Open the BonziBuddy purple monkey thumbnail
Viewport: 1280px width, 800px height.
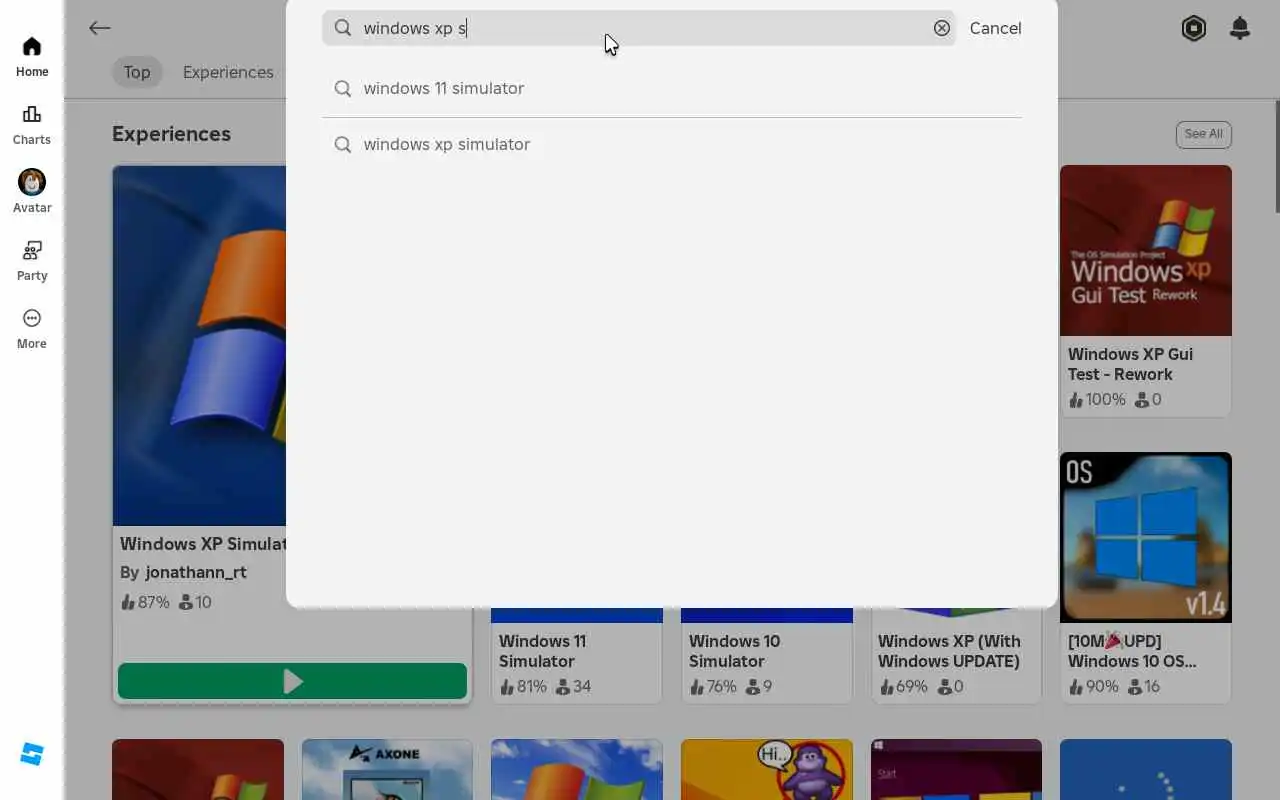click(x=767, y=769)
